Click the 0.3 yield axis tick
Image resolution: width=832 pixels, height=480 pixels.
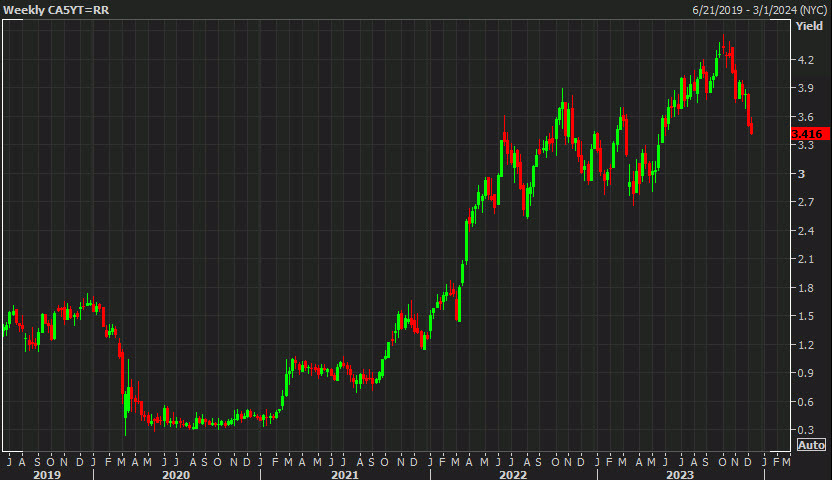[x=805, y=430]
